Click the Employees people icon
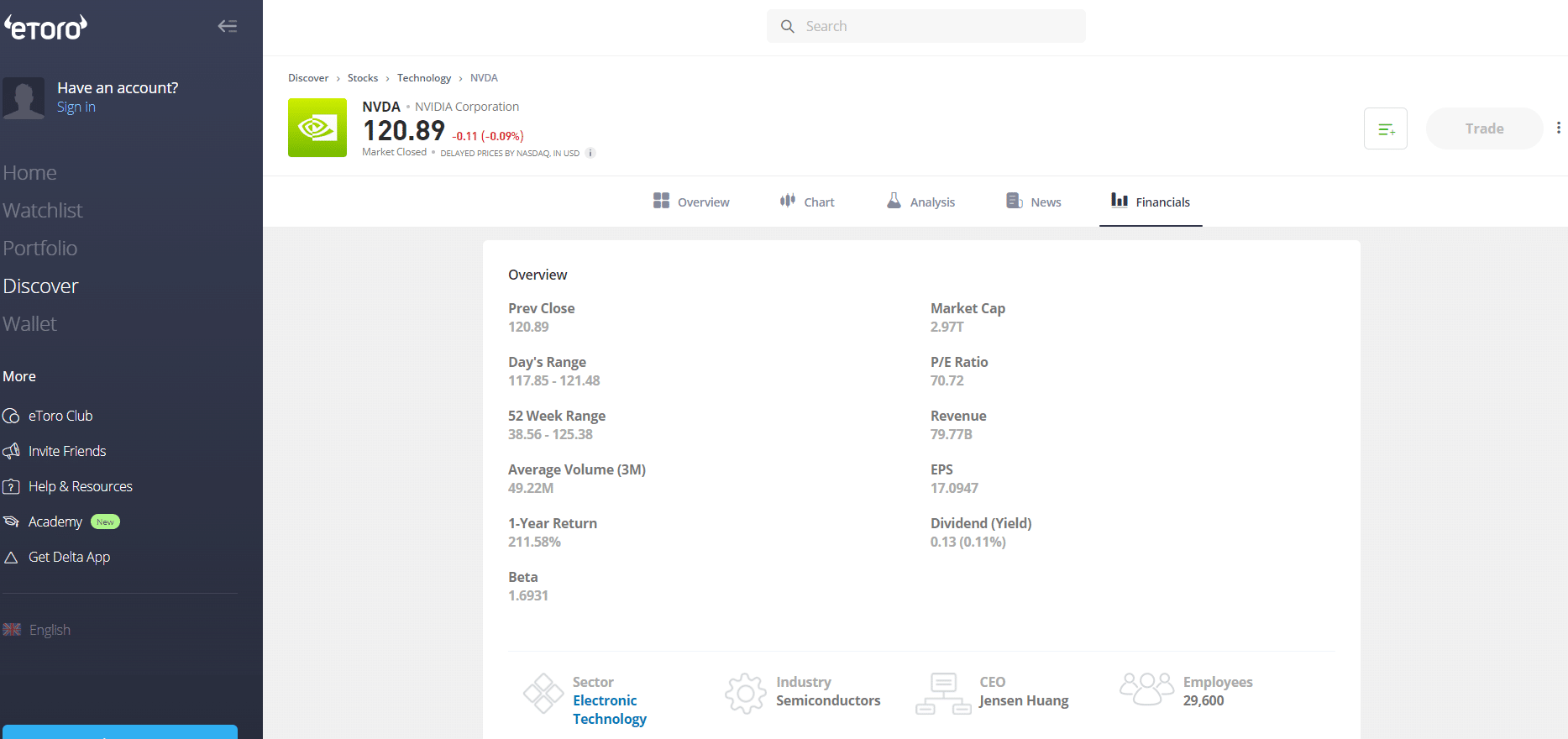Viewport: 1568px width, 739px height. point(1146,689)
